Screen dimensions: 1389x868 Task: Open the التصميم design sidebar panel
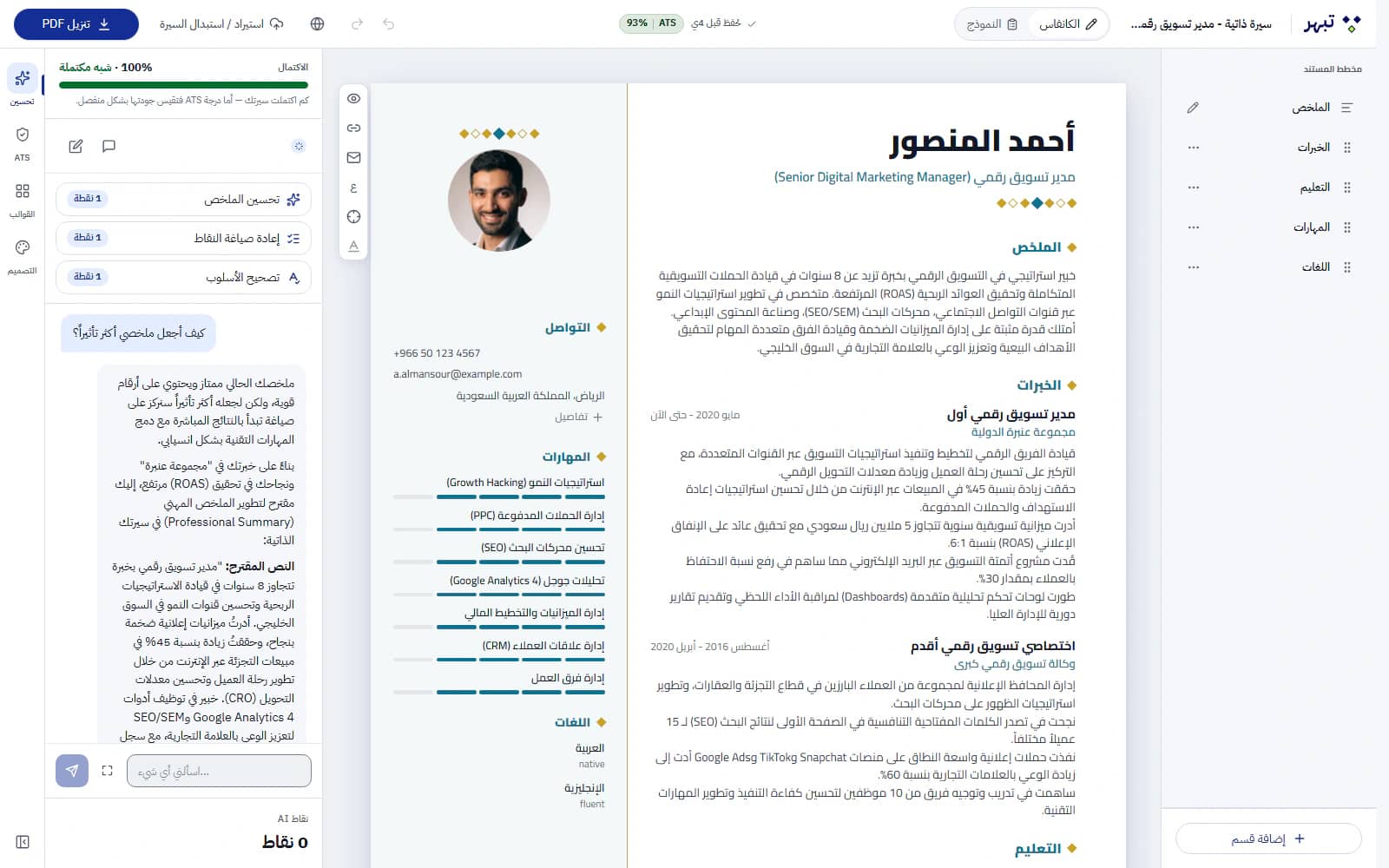click(23, 257)
